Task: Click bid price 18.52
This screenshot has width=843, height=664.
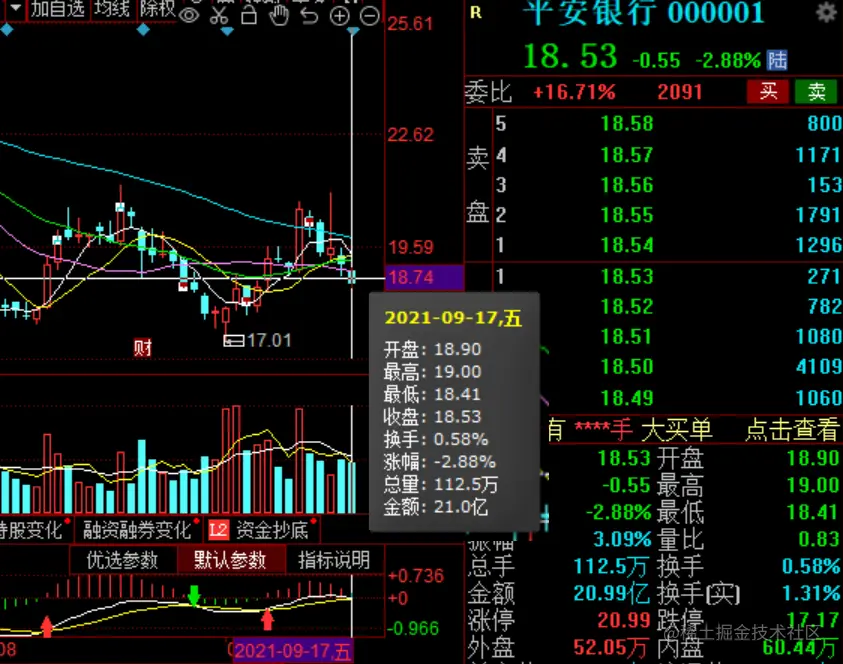Action: click(x=626, y=306)
